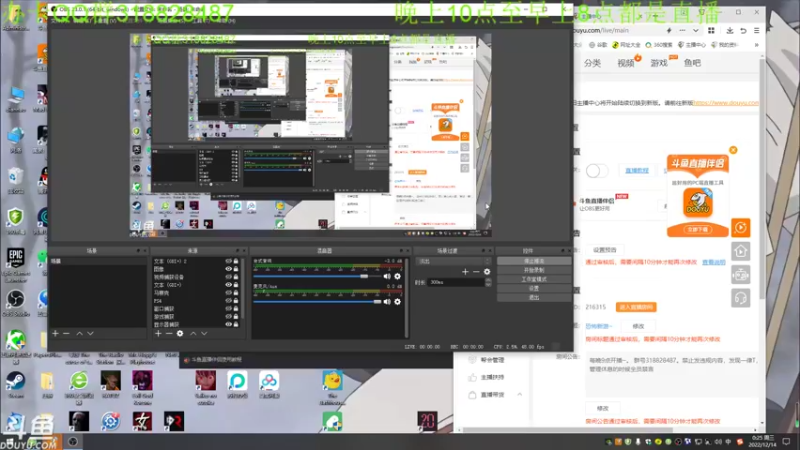Click the grey headset support icon
Image resolution: width=800 pixels, height=450 pixels.
(741, 298)
